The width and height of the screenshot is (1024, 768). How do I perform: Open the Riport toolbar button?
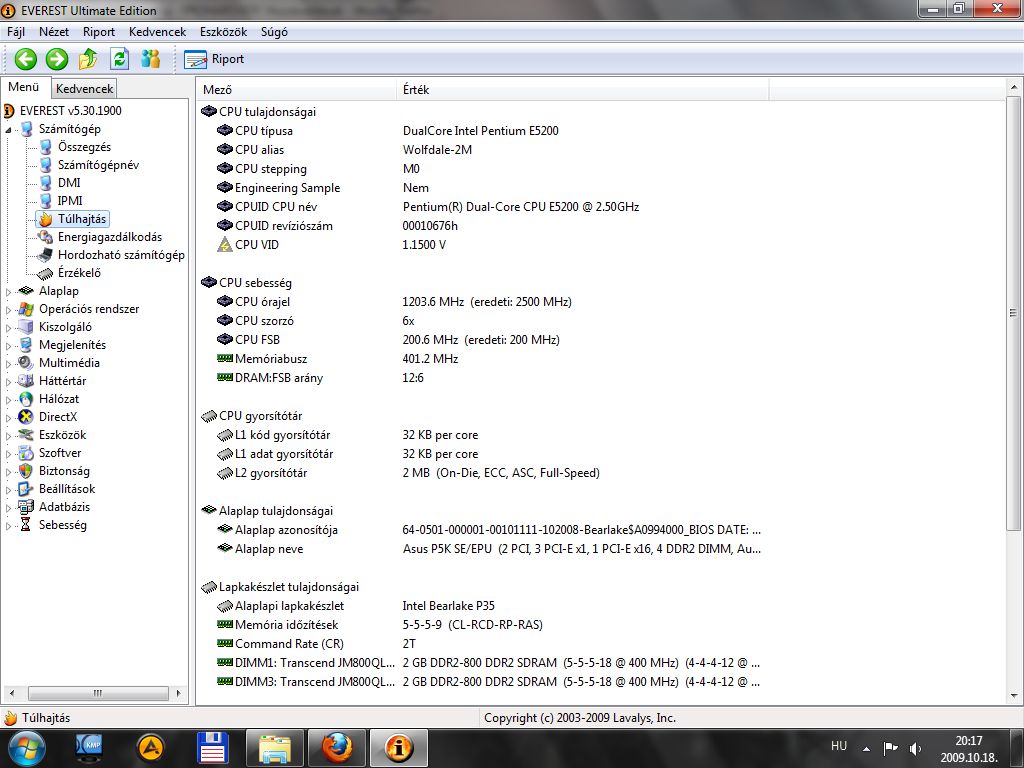(x=214, y=59)
